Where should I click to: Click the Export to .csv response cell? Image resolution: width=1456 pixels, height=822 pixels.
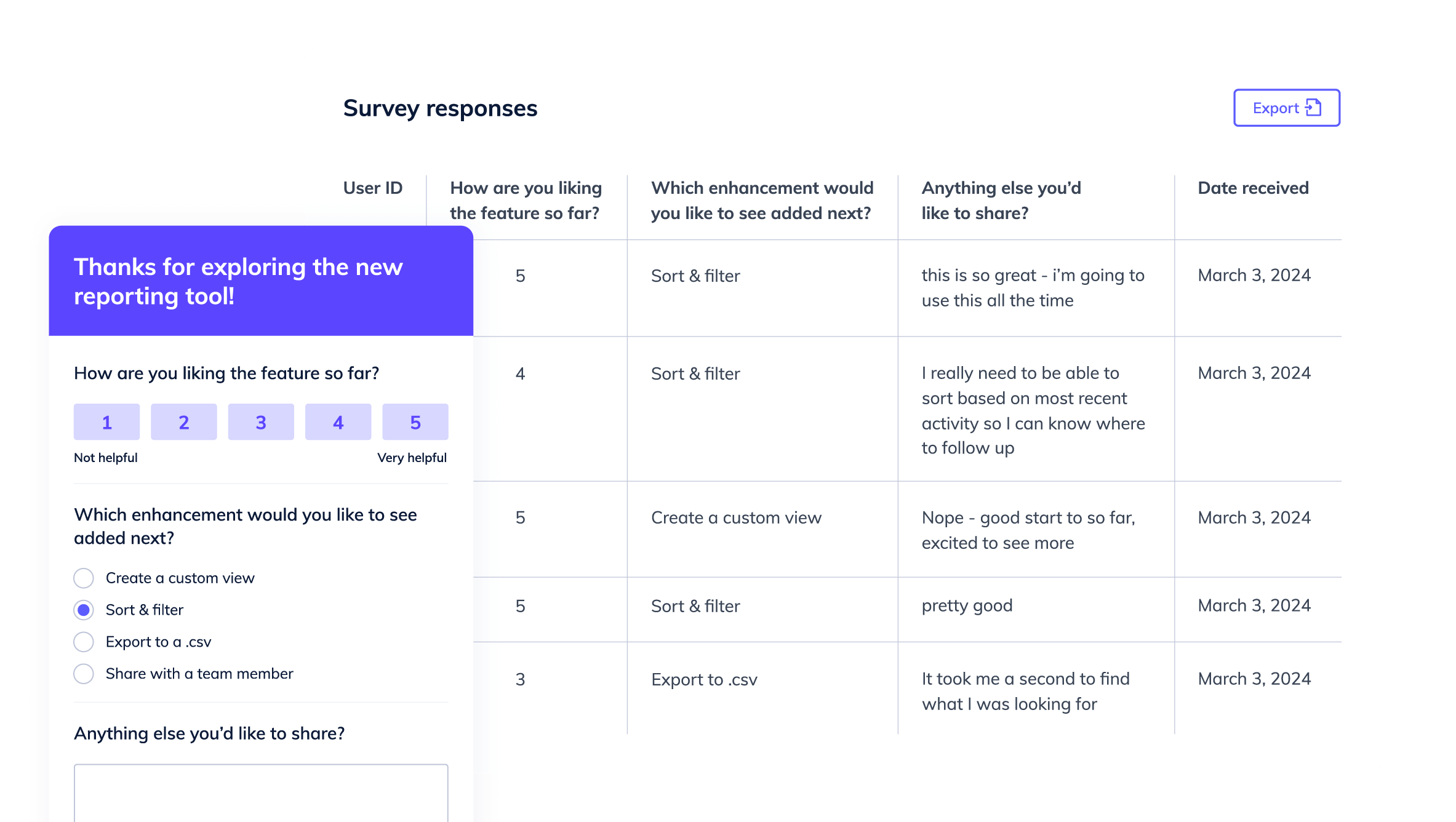pos(704,680)
